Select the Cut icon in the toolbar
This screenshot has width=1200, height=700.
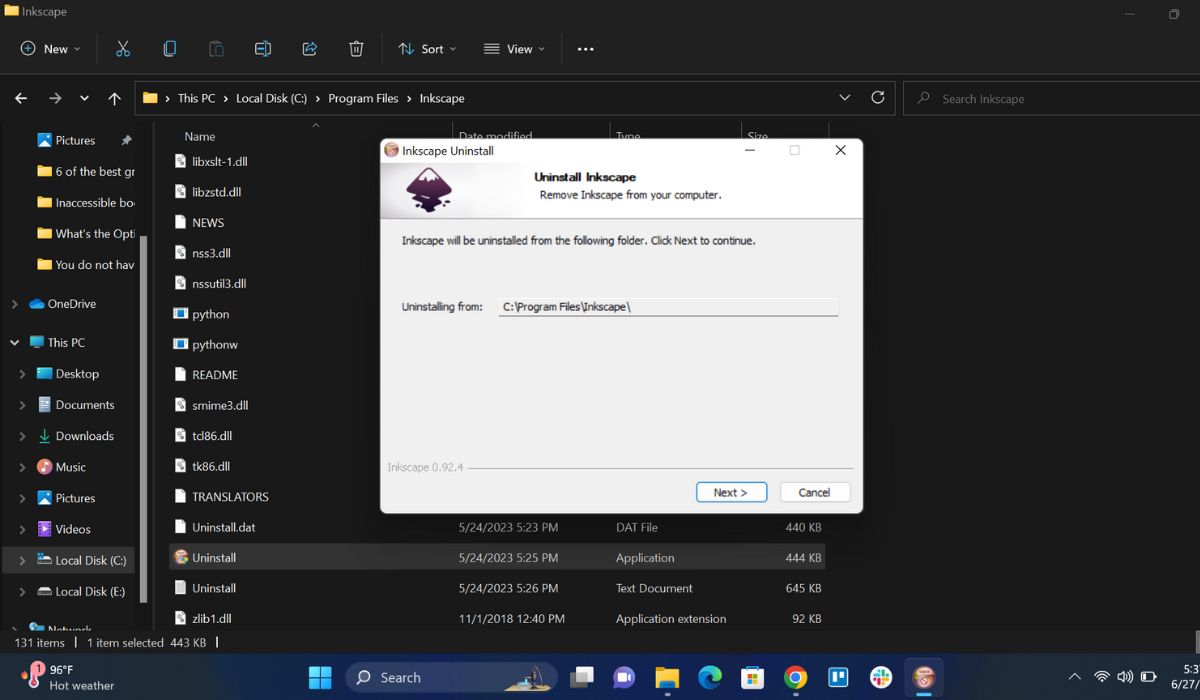(x=123, y=48)
